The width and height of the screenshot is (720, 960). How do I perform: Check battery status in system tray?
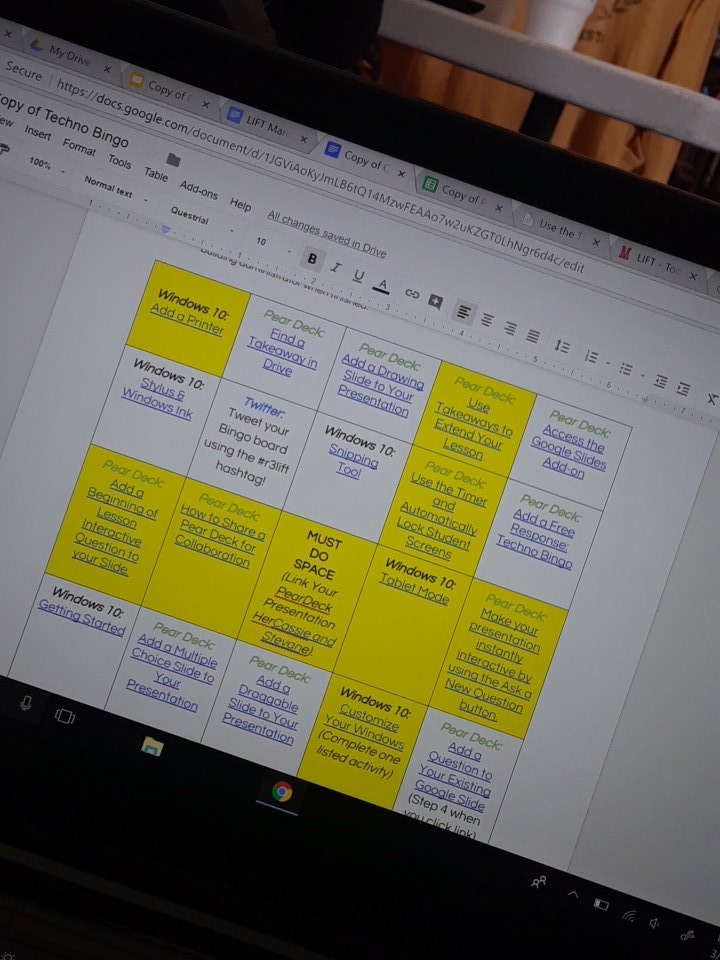(x=601, y=905)
